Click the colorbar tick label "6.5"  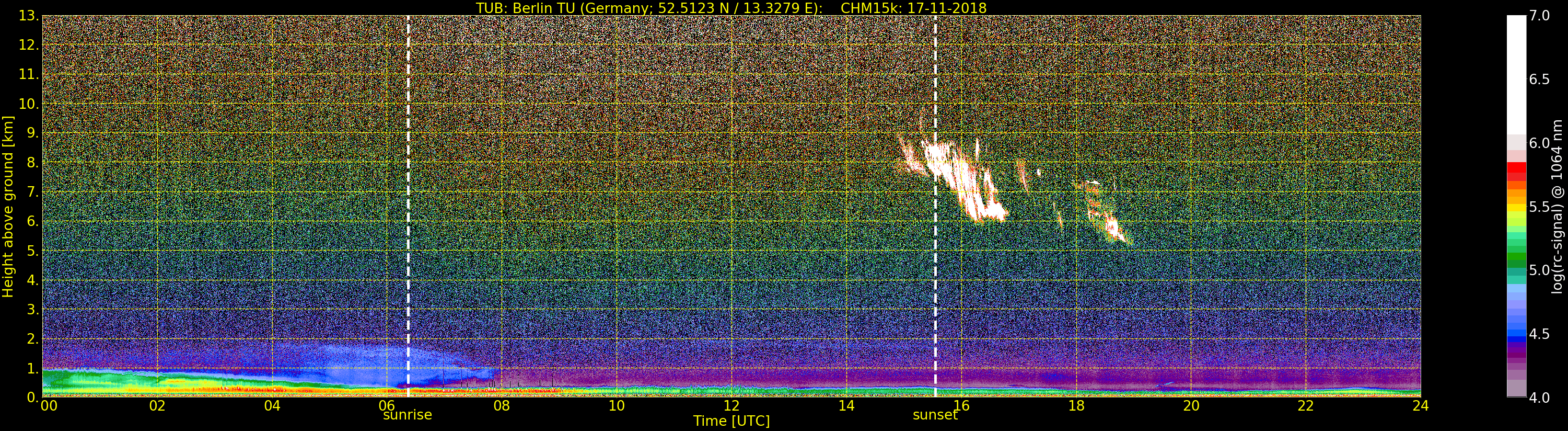coord(1539,80)
